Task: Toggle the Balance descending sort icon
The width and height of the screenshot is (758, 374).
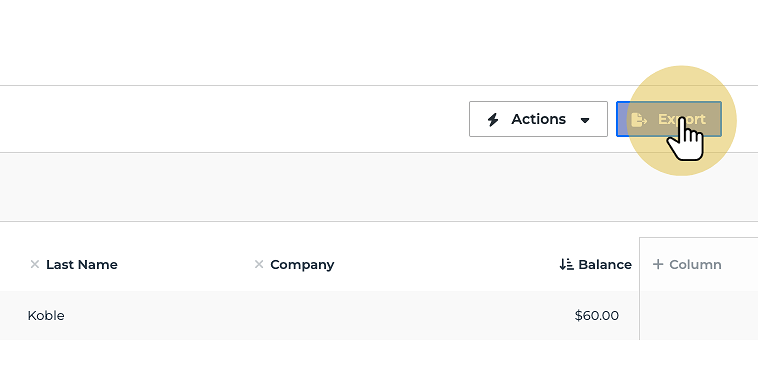Action: [566, 264]
